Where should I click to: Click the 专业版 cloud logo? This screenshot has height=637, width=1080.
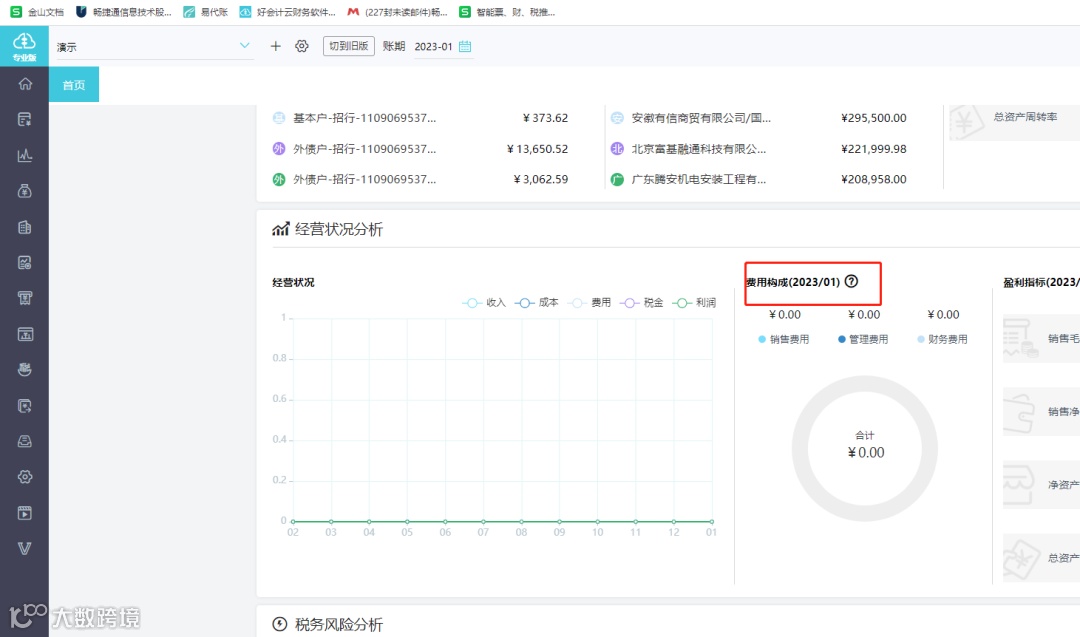(x=24, y=46)
